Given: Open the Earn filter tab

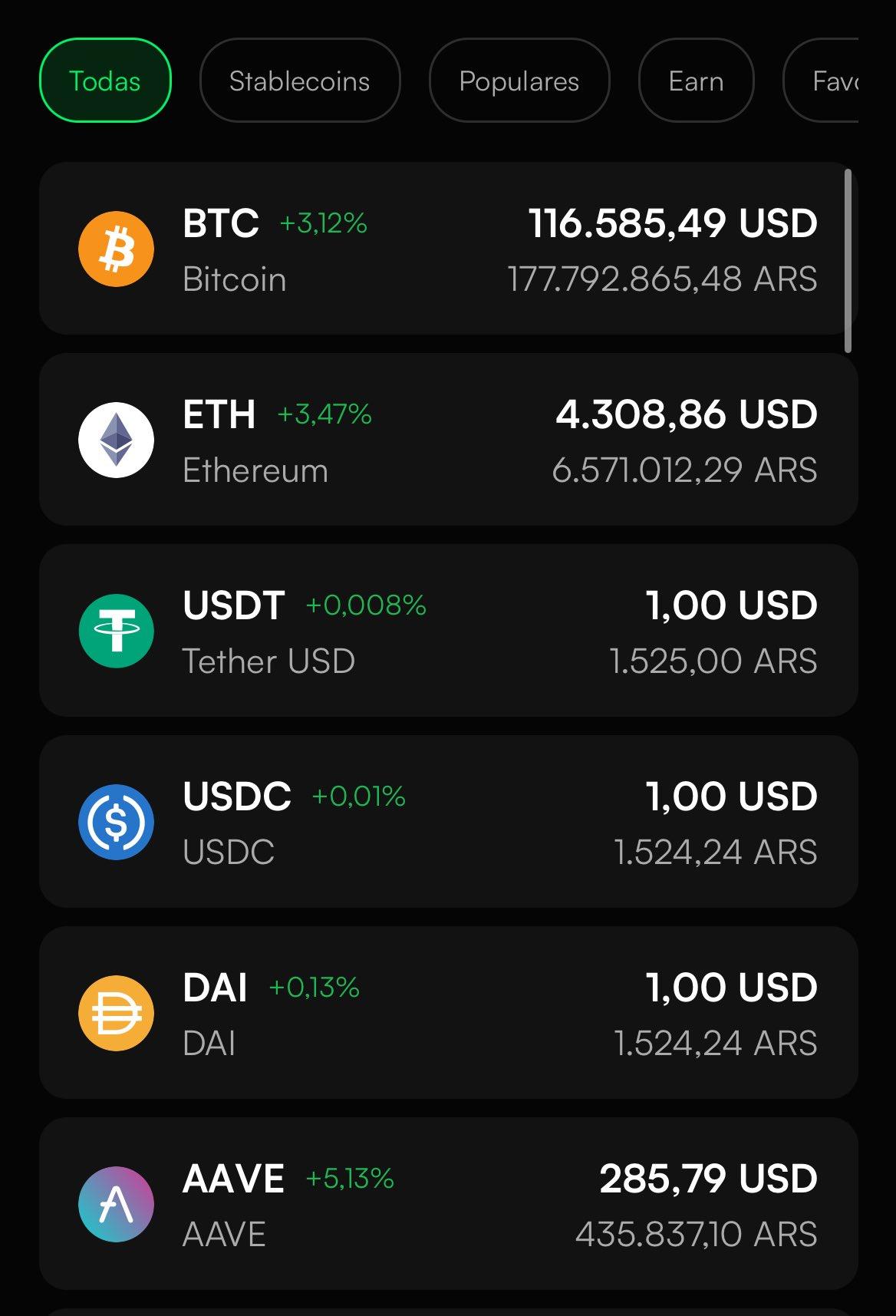Looking at the screenshot, I should [696, 81].
